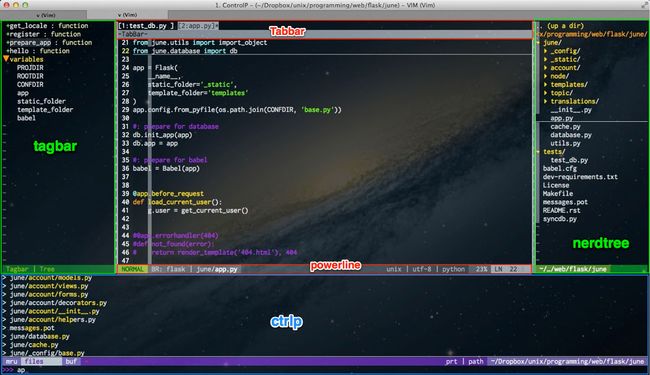Viewport: 650px width, 375px height.
Task: Select babel variable in the Tagbar list
Action: [26, 118]
